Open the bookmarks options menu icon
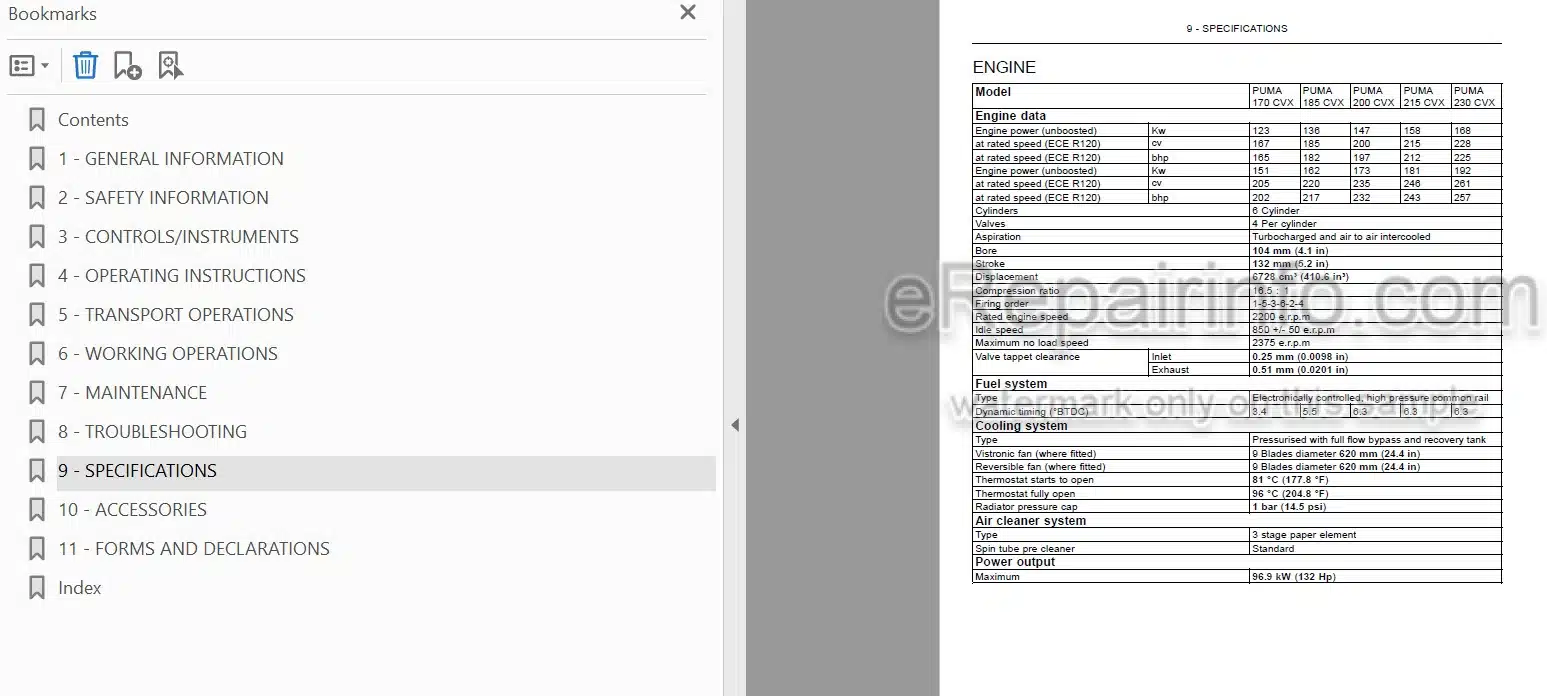The width and height of the screenshot is (1547, 696). 29,66
